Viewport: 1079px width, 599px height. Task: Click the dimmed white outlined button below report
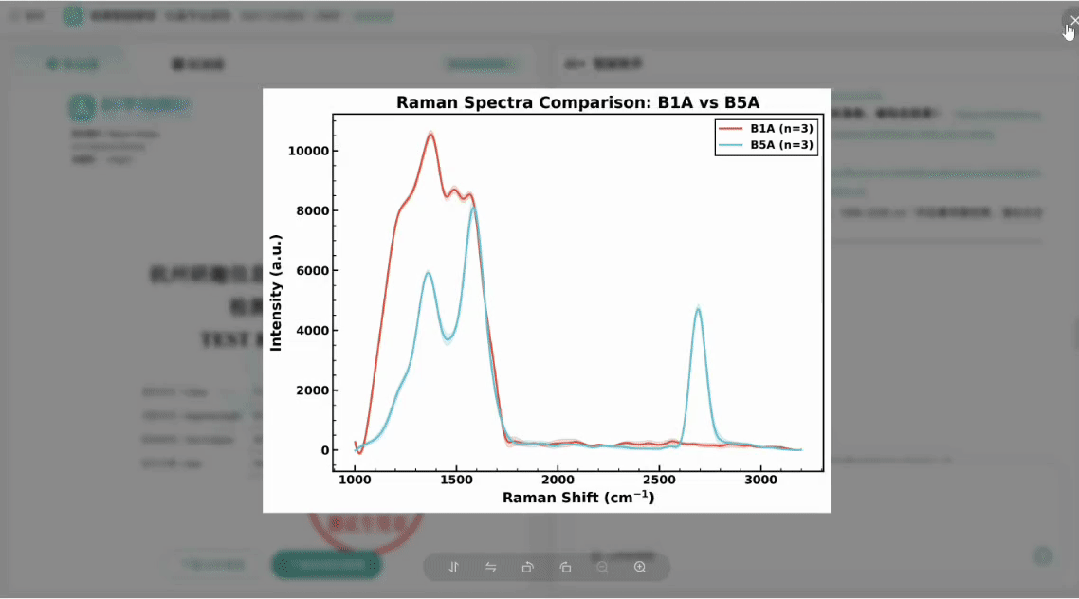214,564
